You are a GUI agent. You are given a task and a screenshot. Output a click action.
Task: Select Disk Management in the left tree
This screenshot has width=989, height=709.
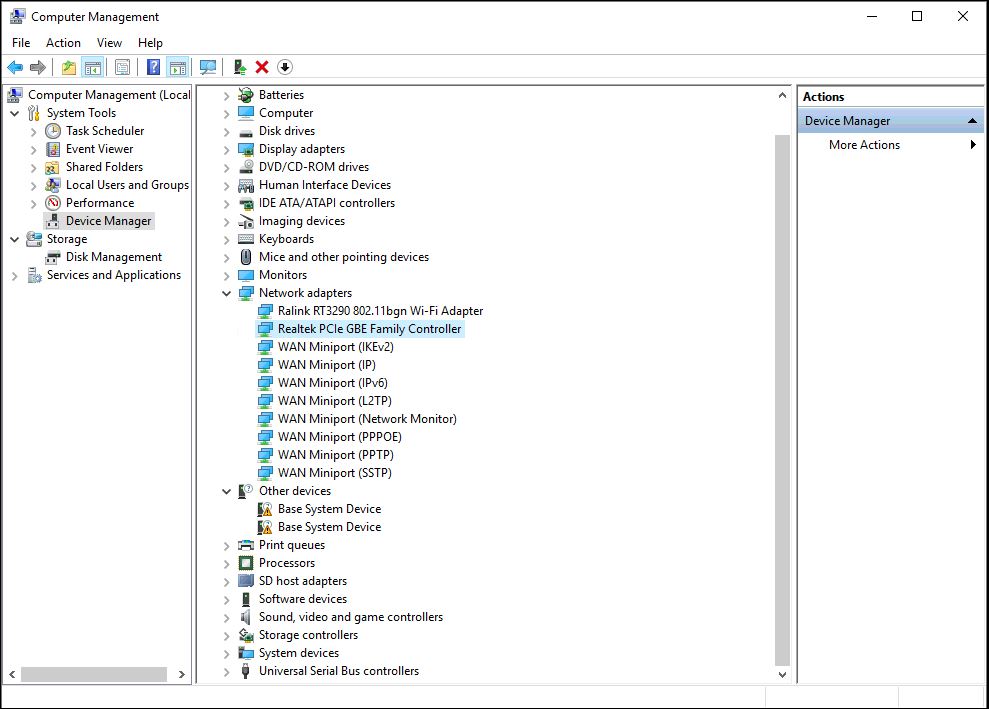[113, 257]
